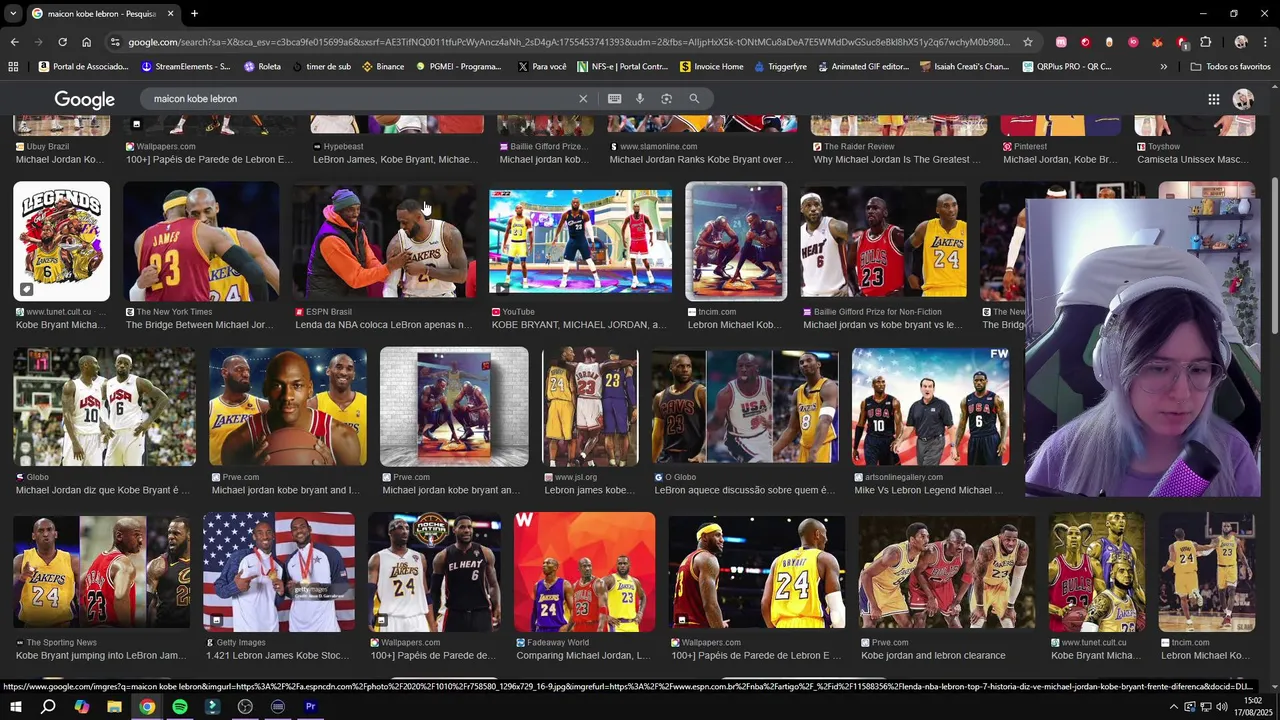The width and height of the screenshot is (1280, 720).
Task: Open the artsonlinegallery.com image result
Action: pyautogui.click(x=930, y=407)
